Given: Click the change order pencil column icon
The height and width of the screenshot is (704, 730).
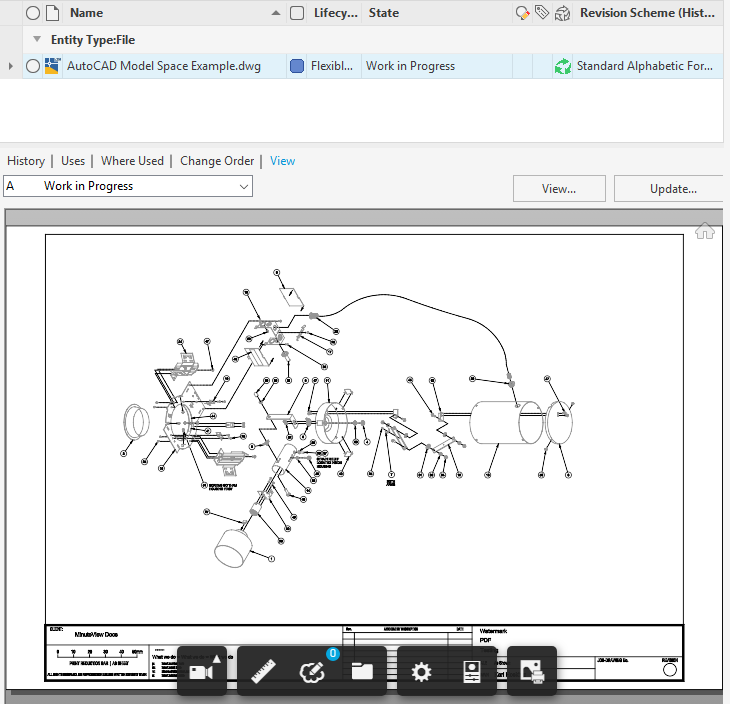Looking at the screenshot, I should (x=522, y=13).
